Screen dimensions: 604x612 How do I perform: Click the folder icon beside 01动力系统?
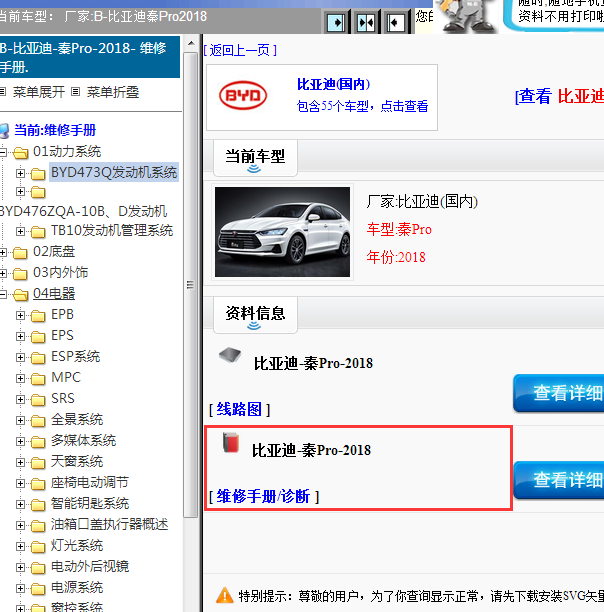tap(21, 153)
